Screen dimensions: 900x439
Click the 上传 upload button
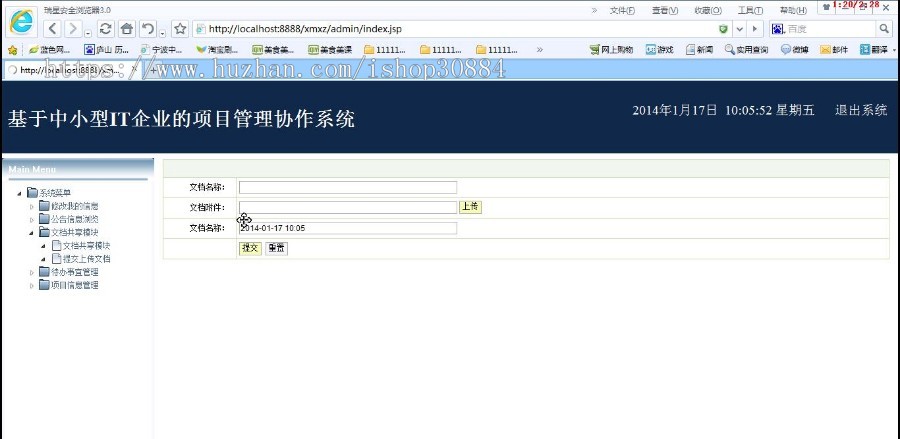pos(470,207)
